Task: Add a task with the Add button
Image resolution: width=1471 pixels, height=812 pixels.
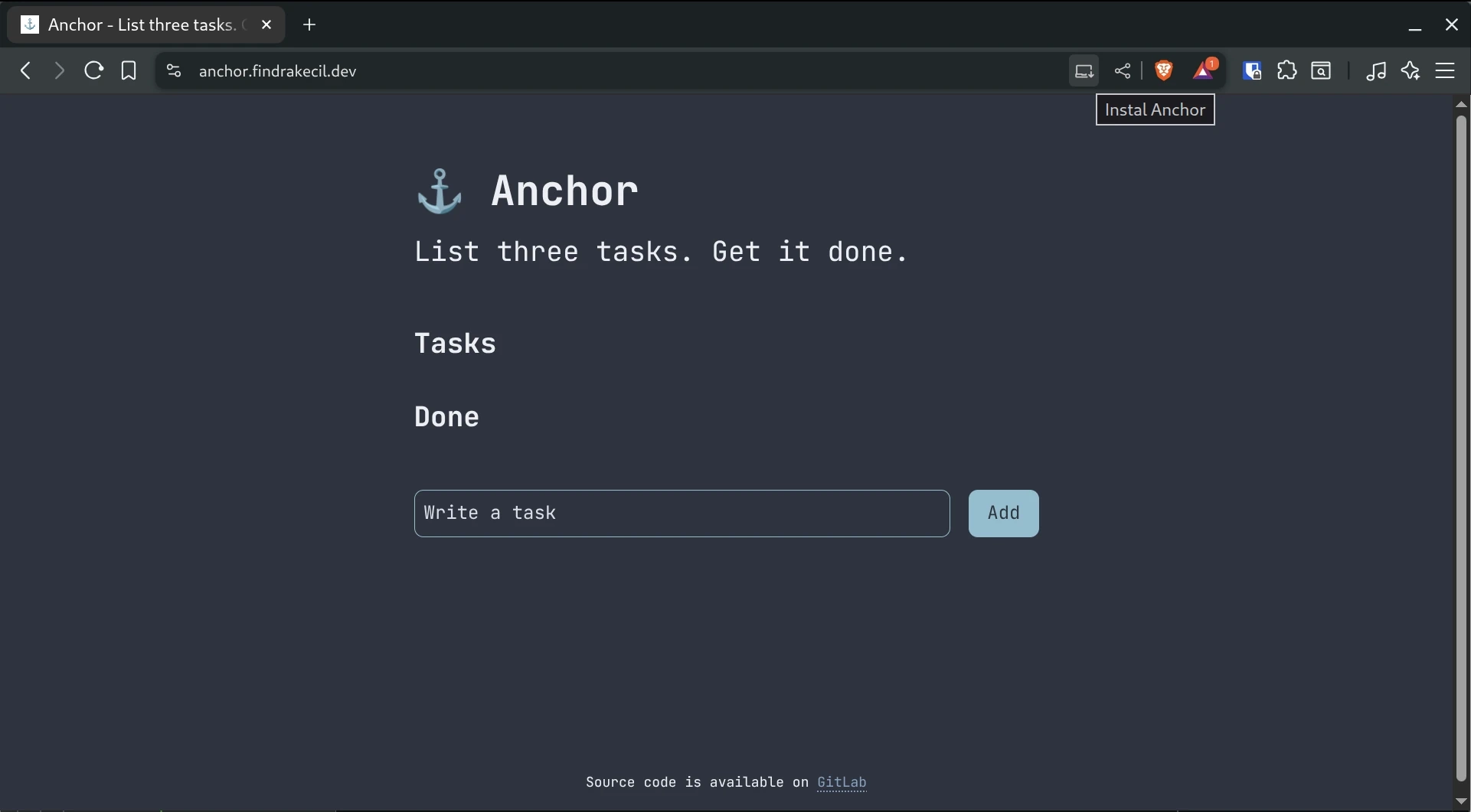Action: [x=1003, y=513]
